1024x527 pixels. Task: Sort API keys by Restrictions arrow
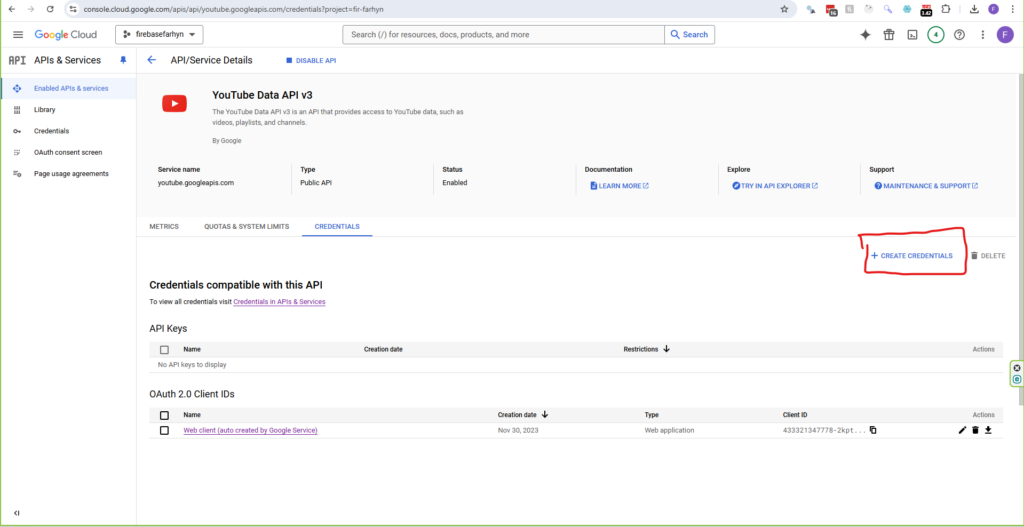click(666, 349)
